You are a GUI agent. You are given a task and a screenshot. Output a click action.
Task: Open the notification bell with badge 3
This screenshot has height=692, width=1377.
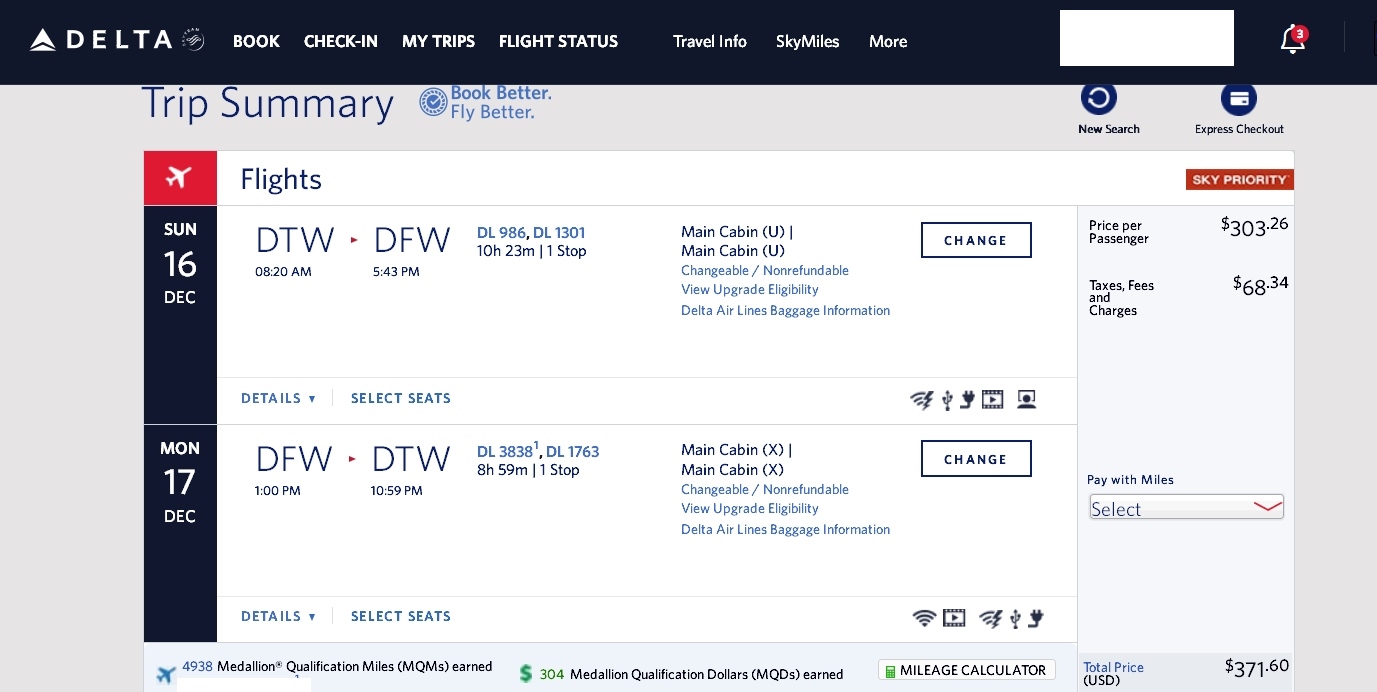pos(1291,40)
